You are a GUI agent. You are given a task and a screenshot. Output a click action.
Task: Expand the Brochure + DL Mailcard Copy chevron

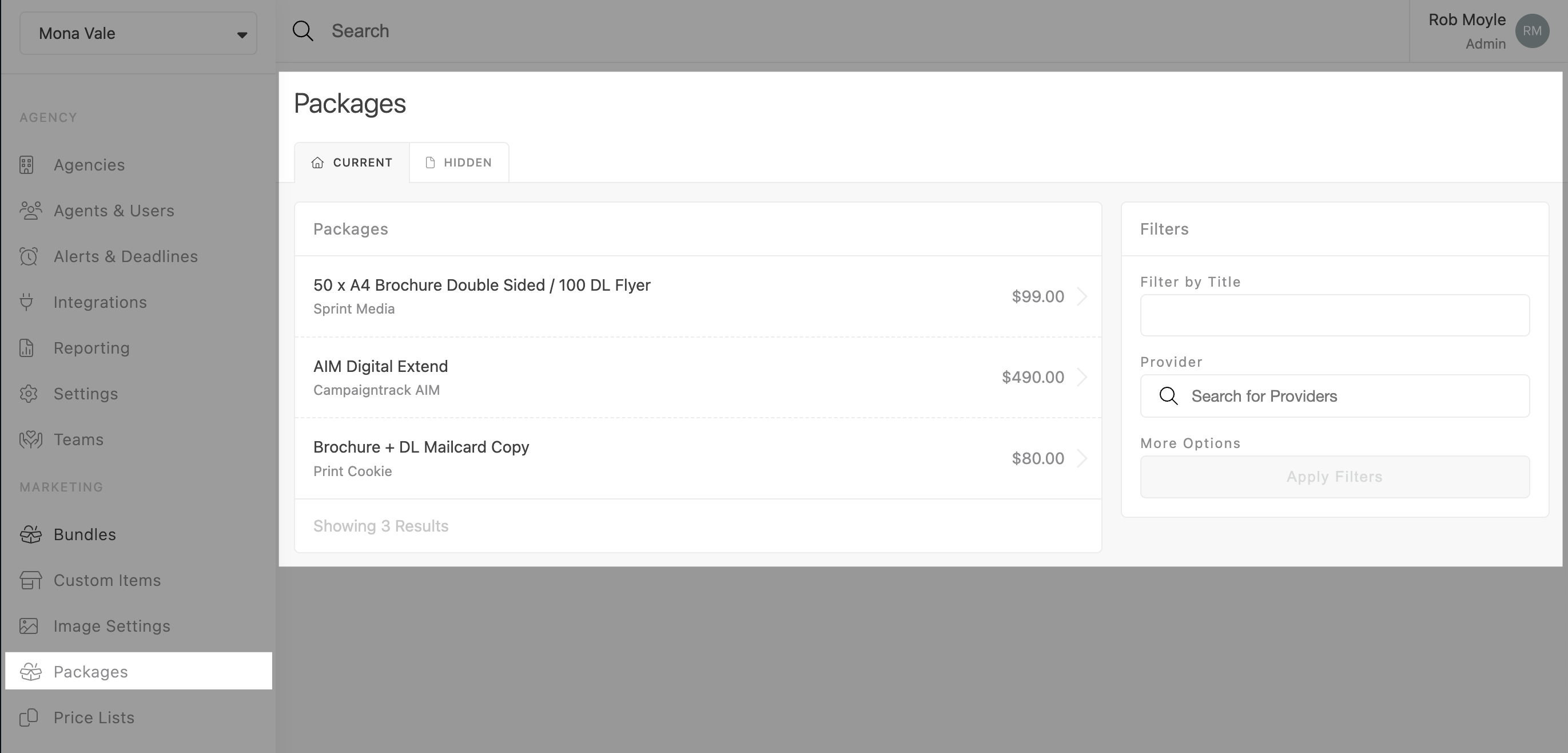point(1082,458)
